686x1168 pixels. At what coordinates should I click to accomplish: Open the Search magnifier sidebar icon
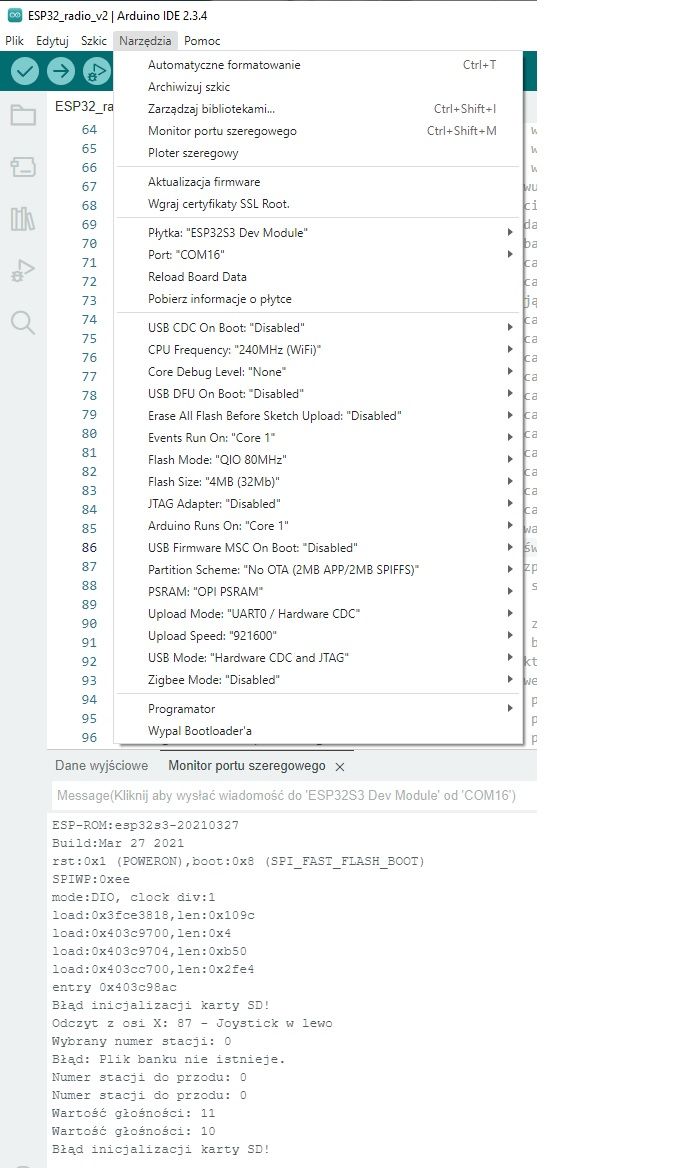pyautogui.click(x=22, y=323)
